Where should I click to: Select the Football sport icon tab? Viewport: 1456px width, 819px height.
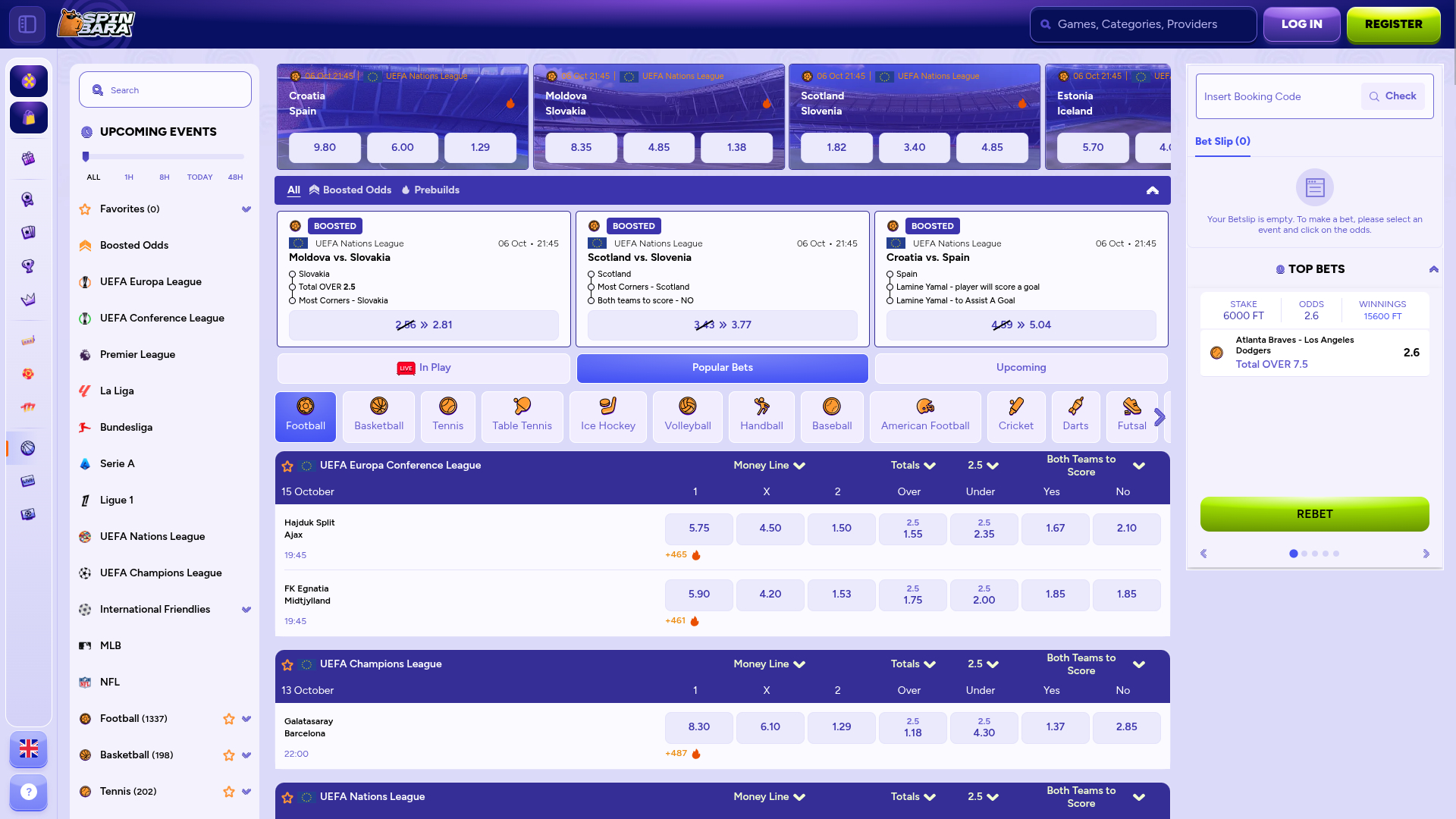click(306, 416)
